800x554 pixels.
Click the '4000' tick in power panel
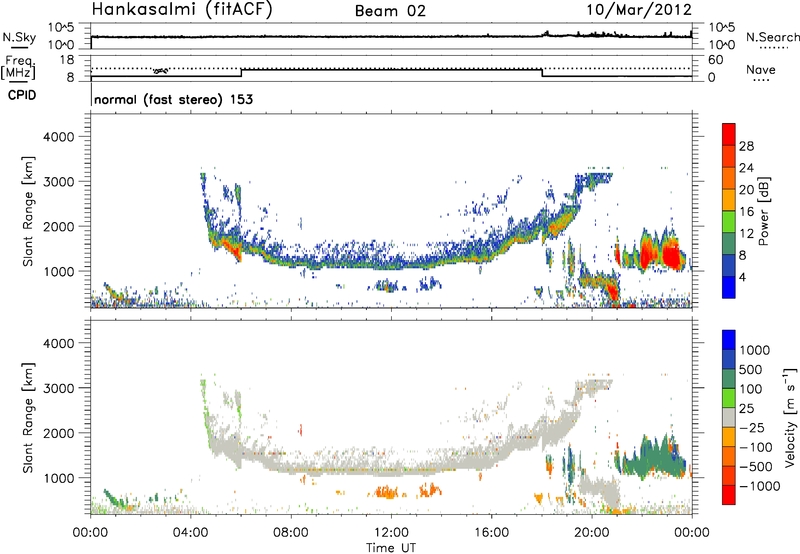tap(58, 137)
